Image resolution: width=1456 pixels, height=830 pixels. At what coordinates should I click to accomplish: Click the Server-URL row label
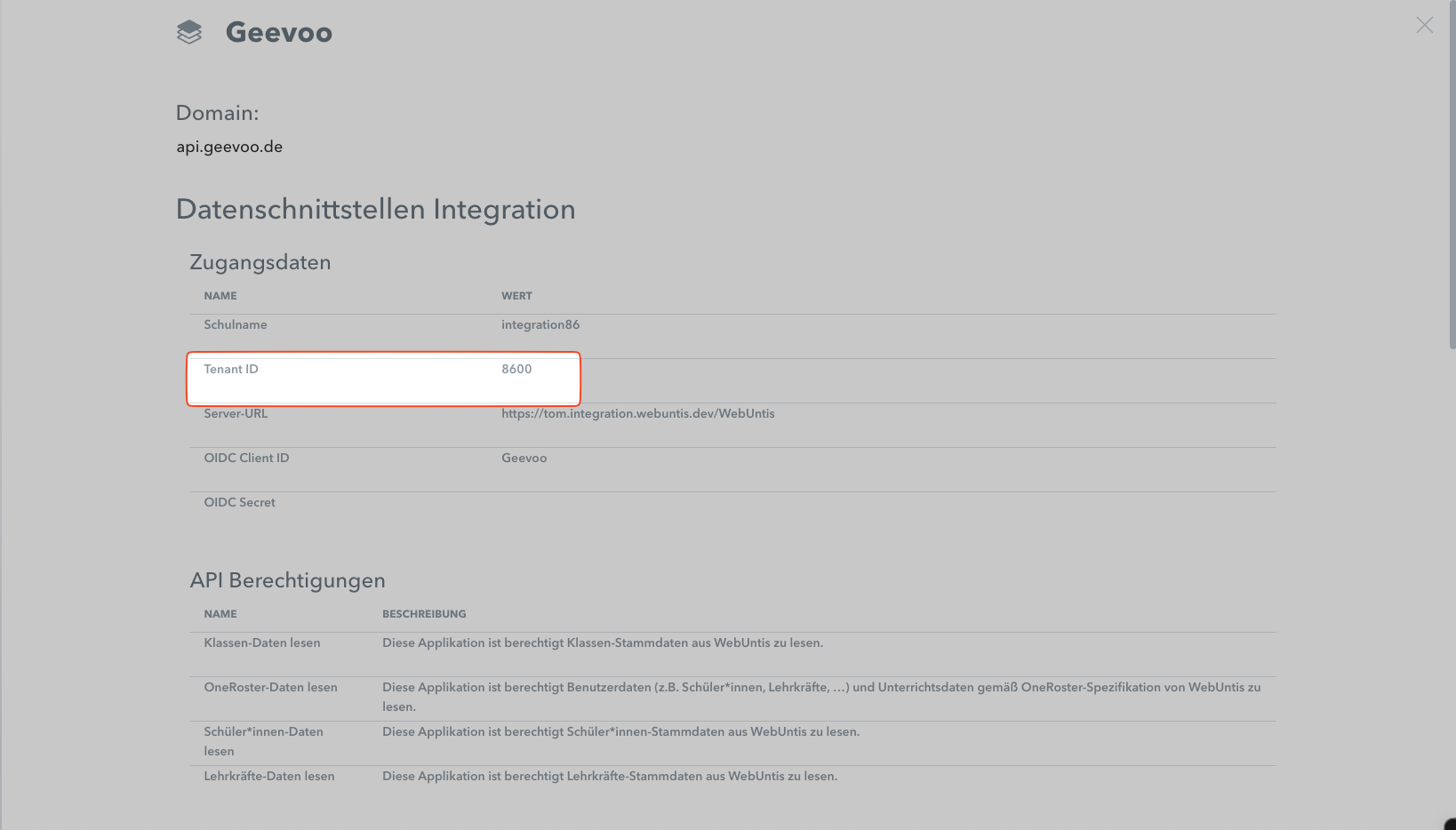[236, 413]
